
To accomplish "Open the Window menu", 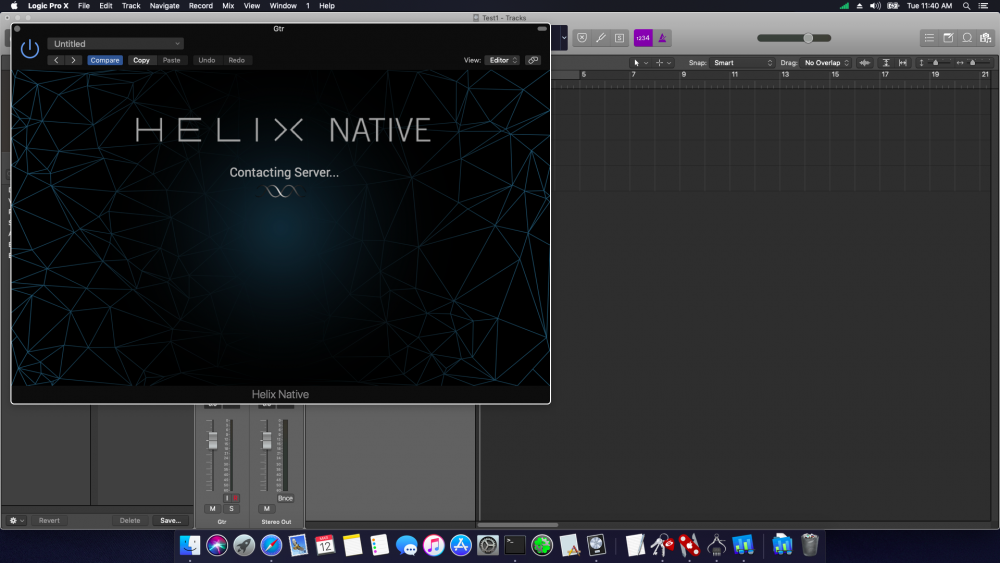I will coord(283,6).
